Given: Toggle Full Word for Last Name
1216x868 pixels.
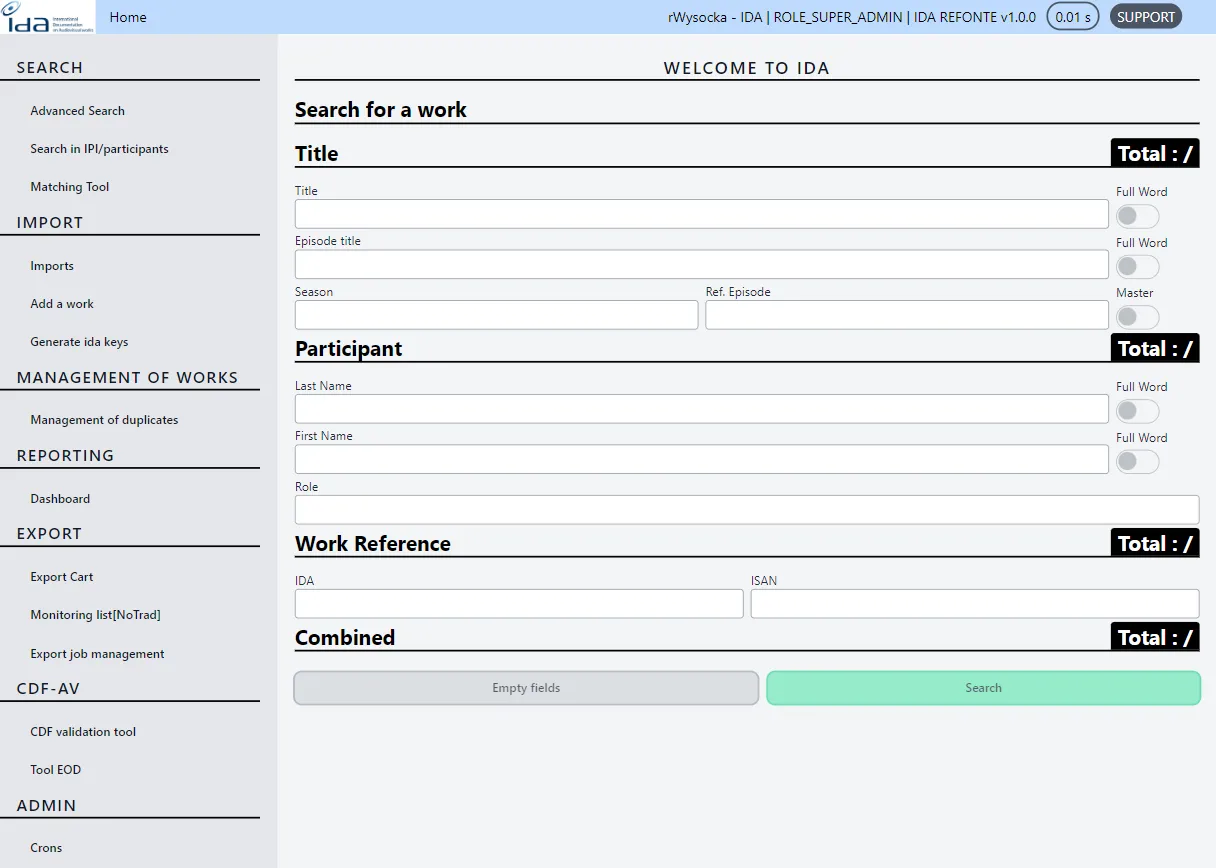Looking at the screenshot, I should (x=1137, y=411).
